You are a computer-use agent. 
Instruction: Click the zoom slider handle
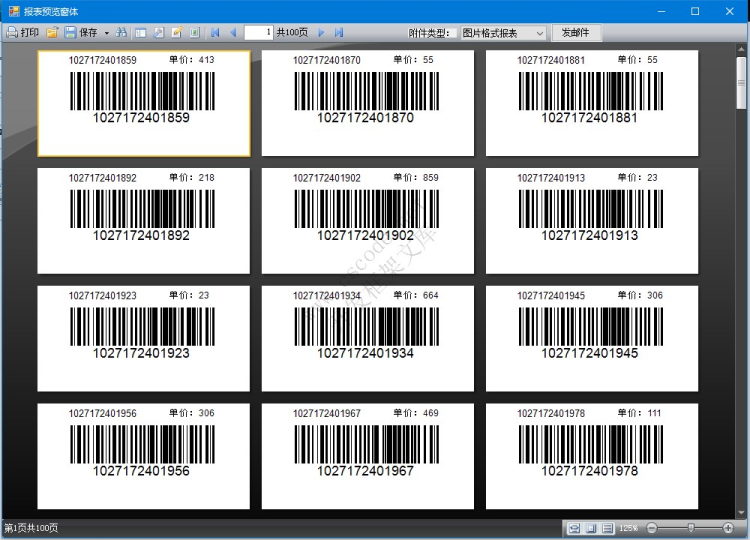[x=690, y=528]
